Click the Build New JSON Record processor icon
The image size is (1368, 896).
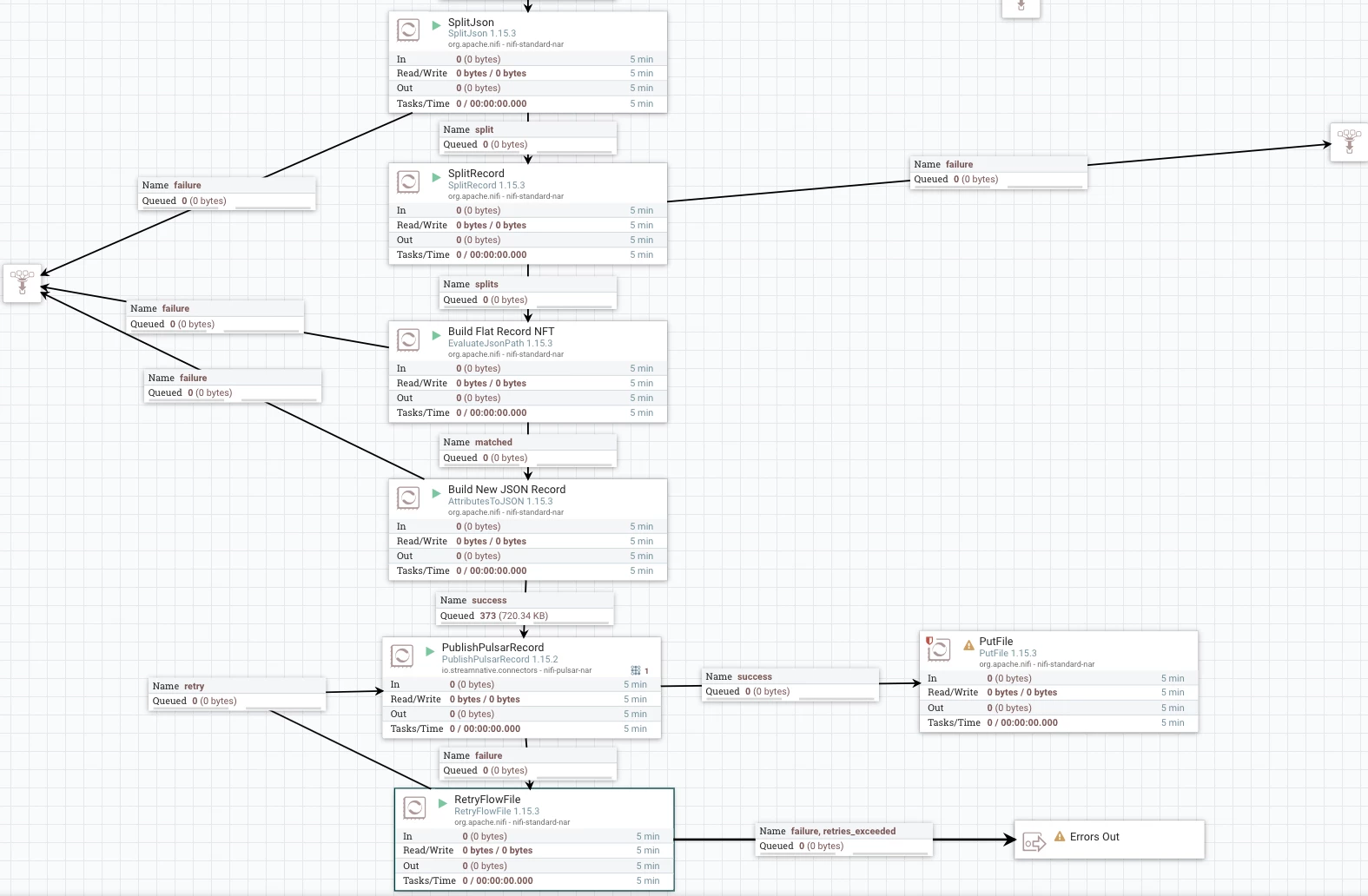[408, 497]
